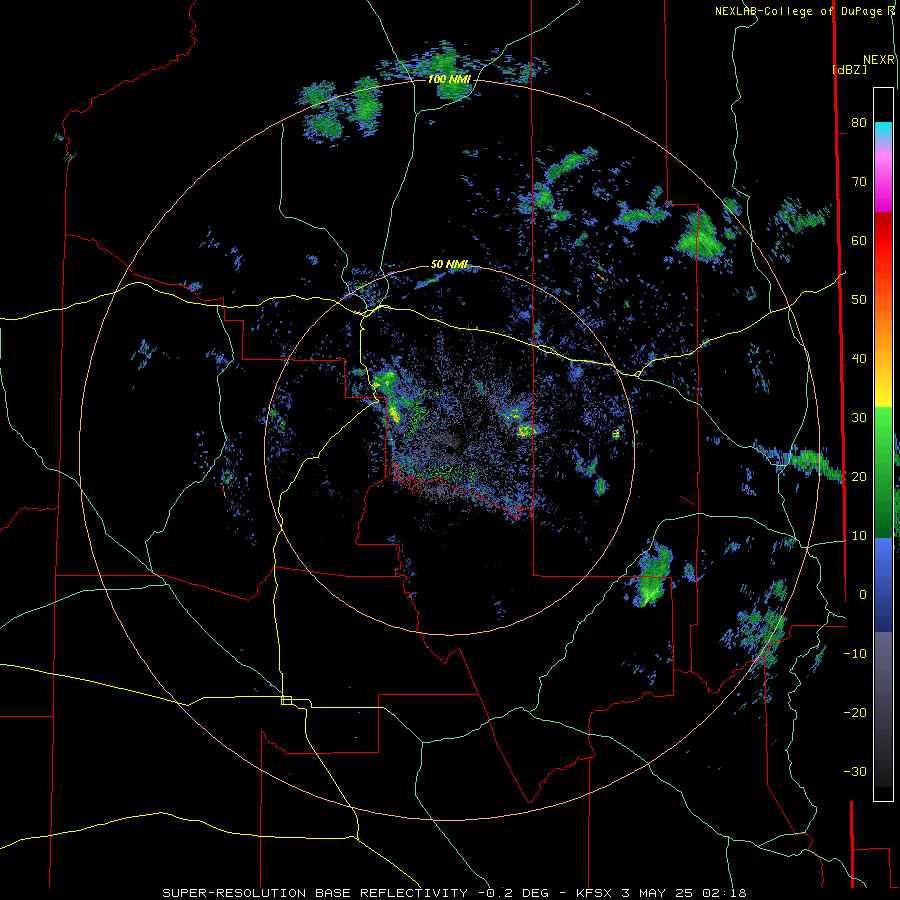
Task: Click the NEXLAB-College of DuPage credit text
Action: [799, 11]
